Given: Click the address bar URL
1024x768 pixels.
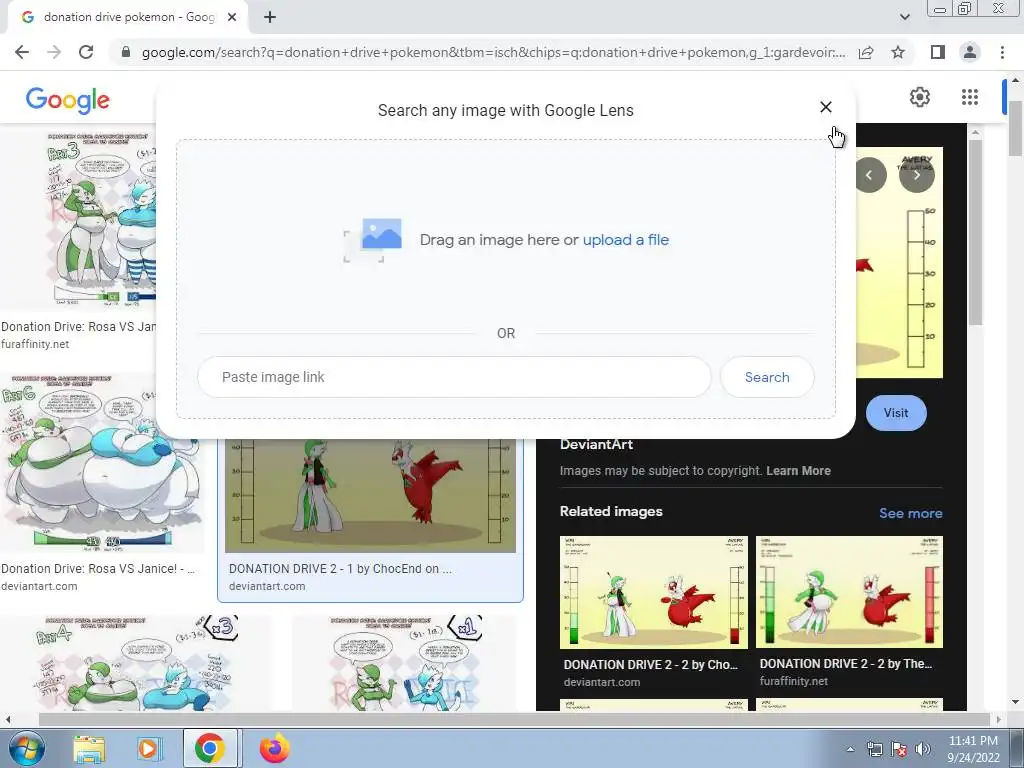Looking at the screenshot, I should (x=493, y=52).
